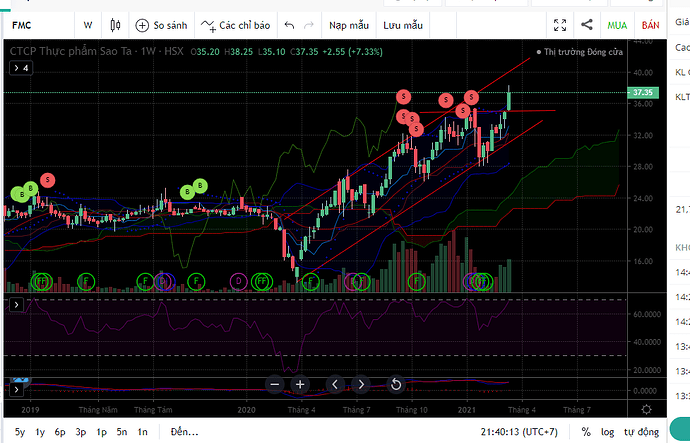690x443 pixels.
Task: Click the Thị trường Đóng cửa market status
Action: (580, 52)
